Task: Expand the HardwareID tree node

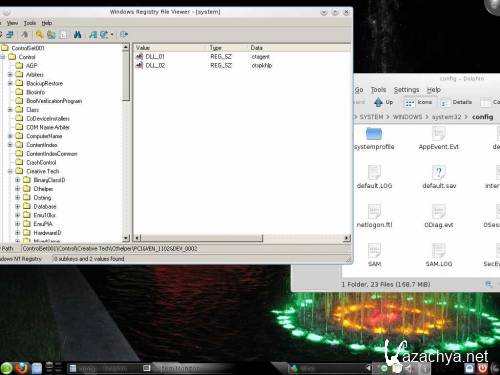Action: 18,233
